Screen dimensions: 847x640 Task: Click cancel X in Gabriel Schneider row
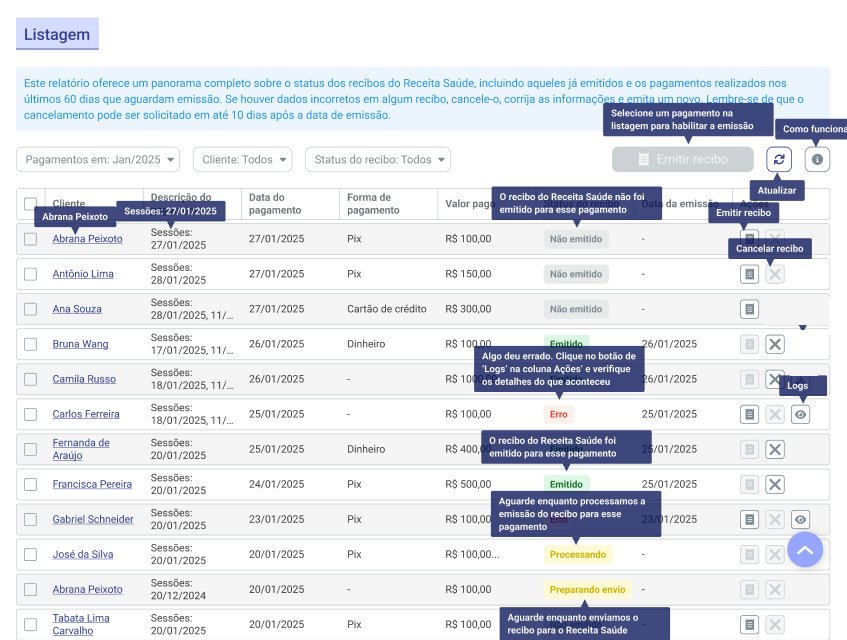coord(775,520)
